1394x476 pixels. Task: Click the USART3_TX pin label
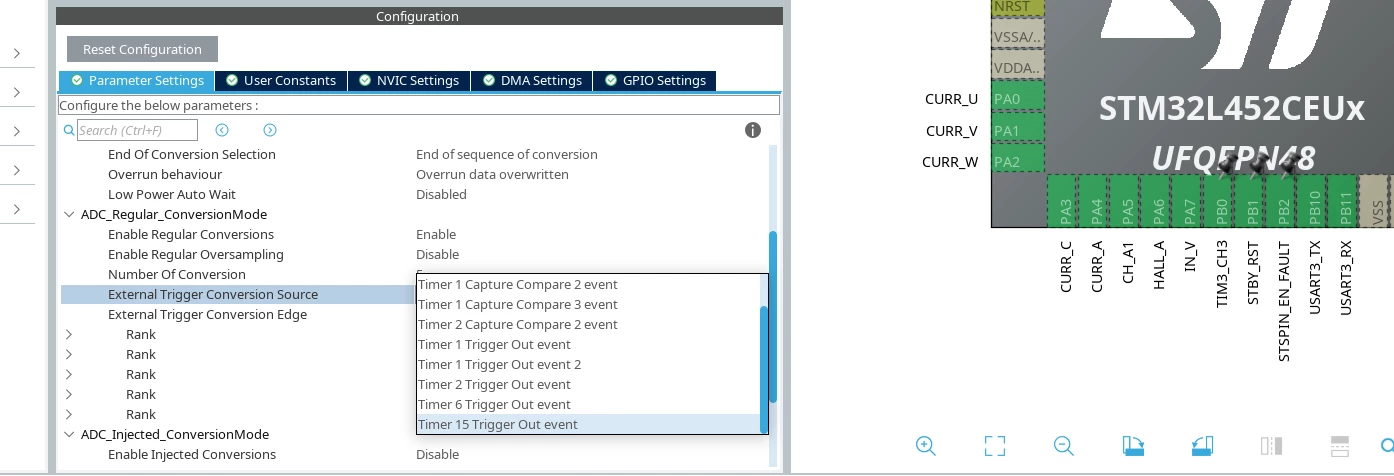coord(1314,277)
